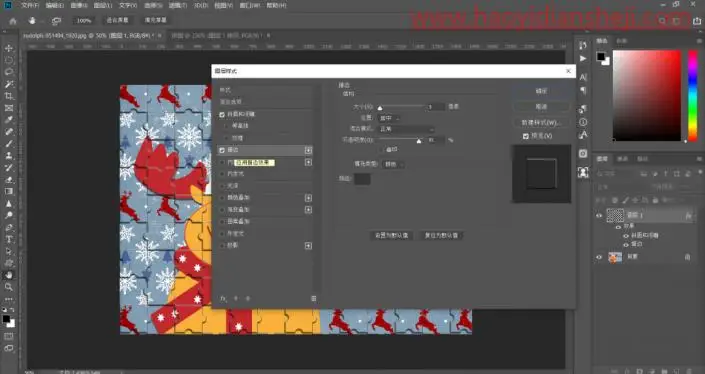Select the Type tool
This screenshot has height=374, width=705.
9,240
